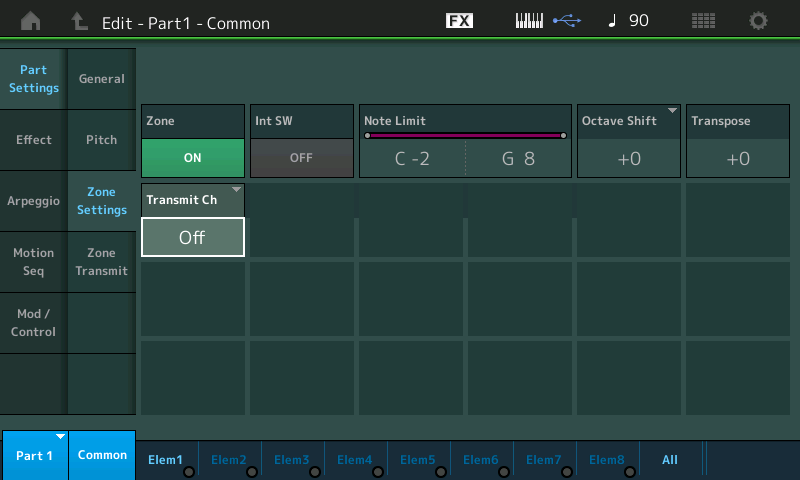
Task: Toggle the Int SW OFF switch
Action: click(301, 158)
